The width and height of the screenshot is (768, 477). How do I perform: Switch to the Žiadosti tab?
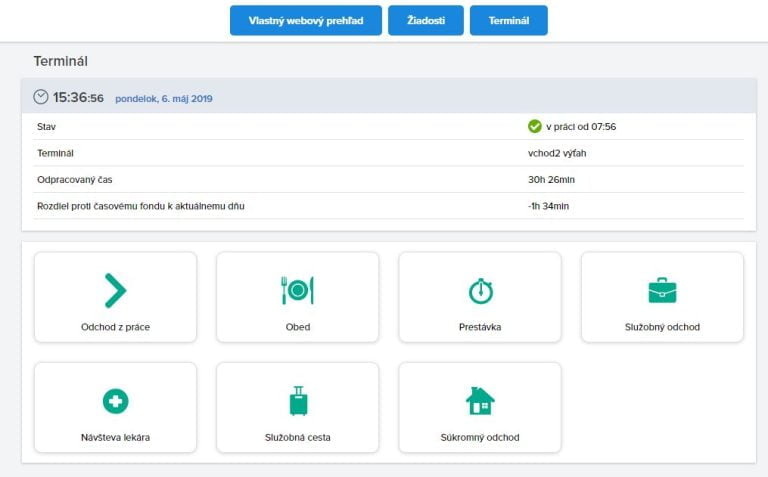tap(426, 20)
